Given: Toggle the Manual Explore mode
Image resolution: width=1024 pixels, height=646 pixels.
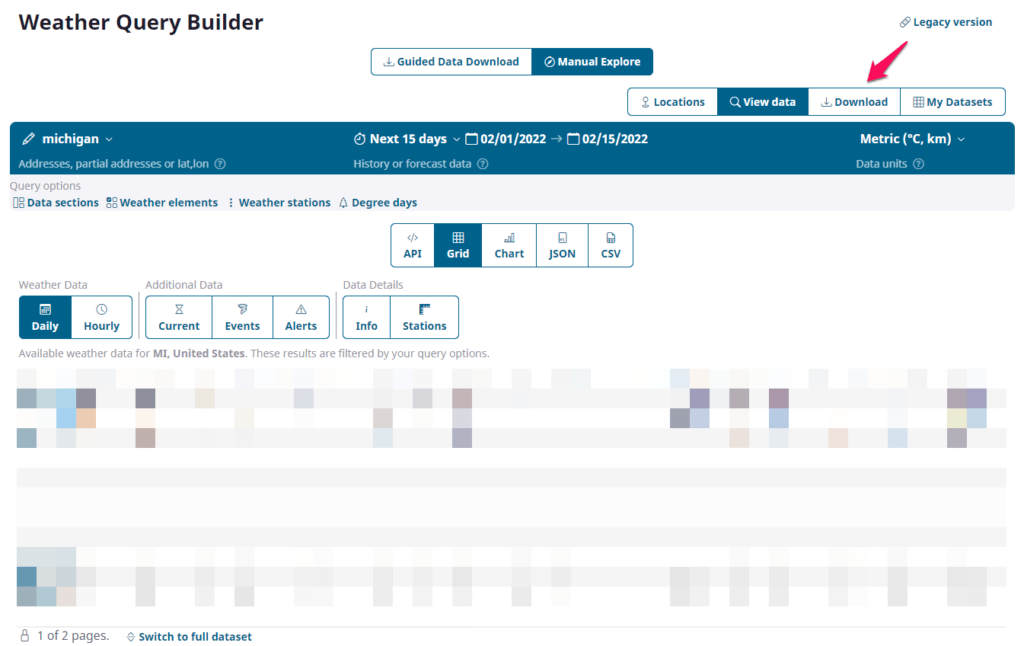Looking at the screenshot, I should [592, 62].
